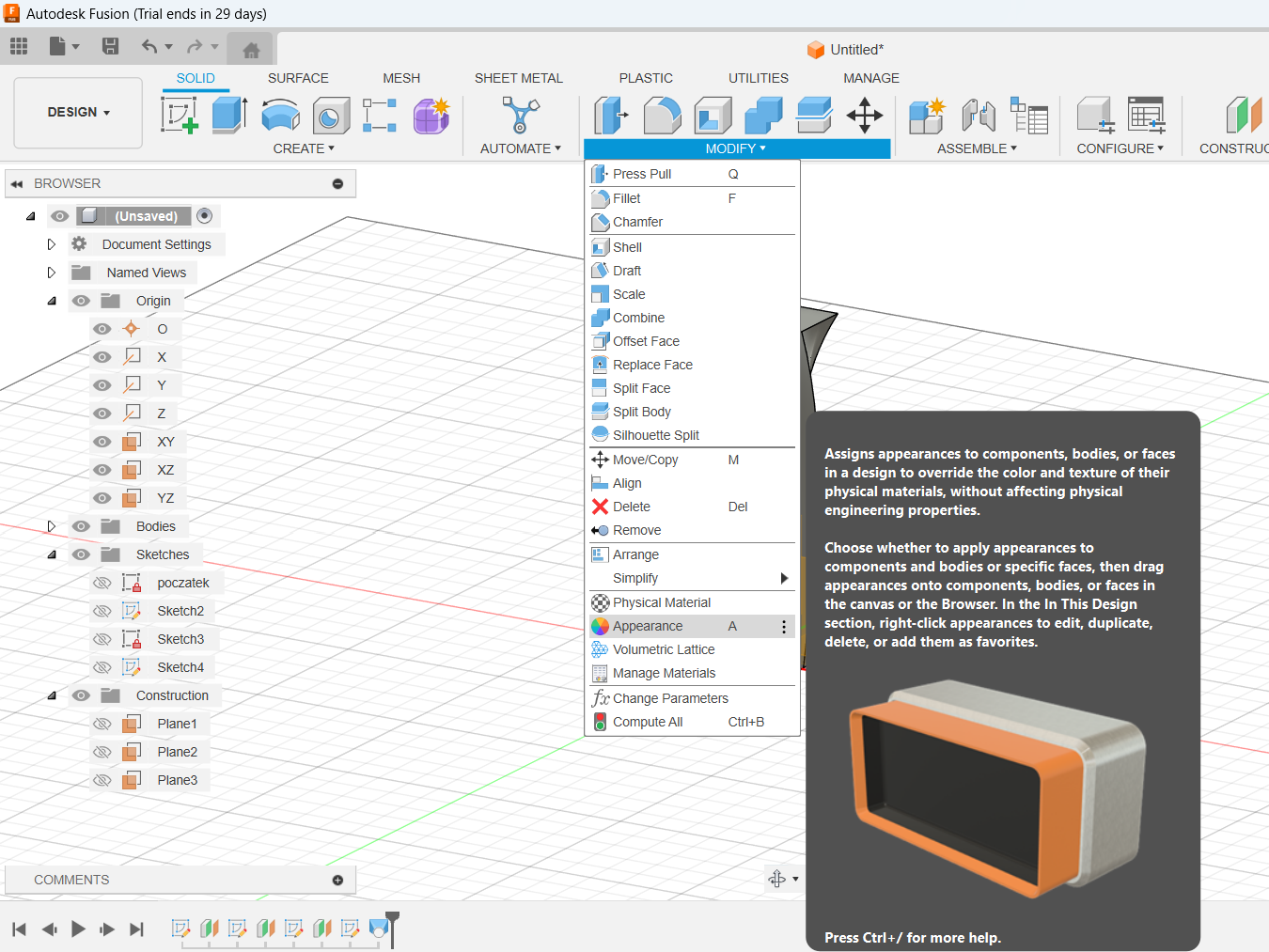Image resolution: width=1269 pixels, height=952 pixels.
Task: Switch to the SURFACE tab
Action: (x=298, y=78)
